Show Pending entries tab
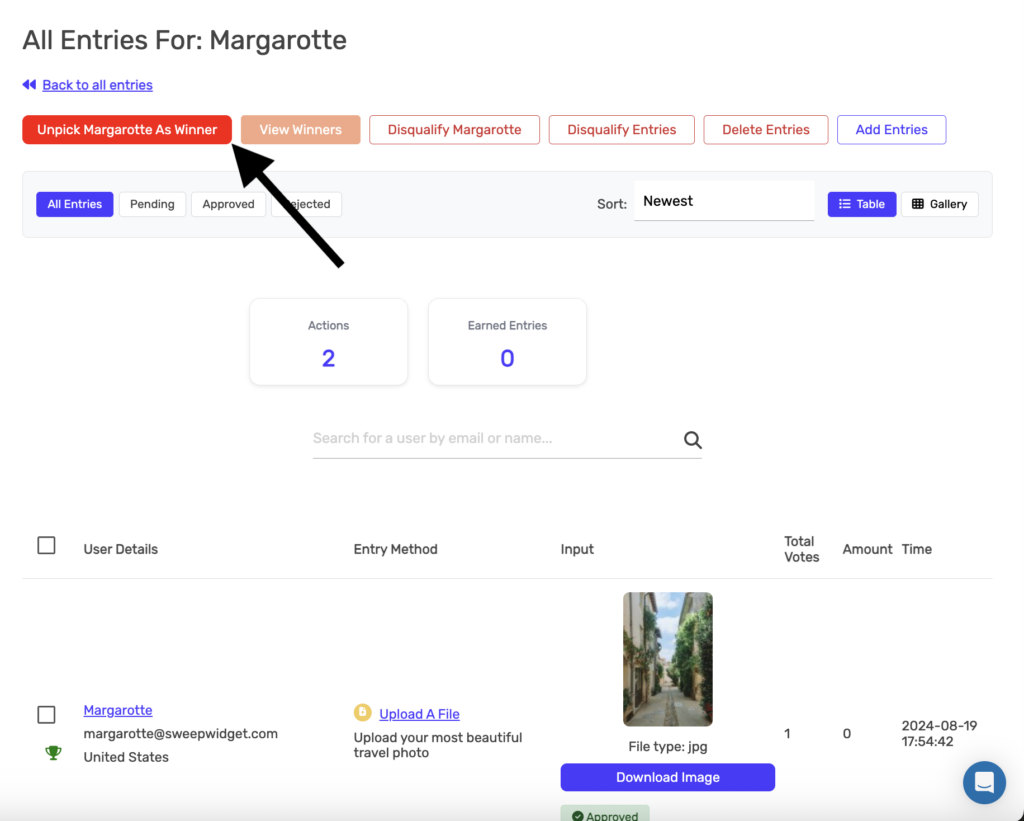This screenshot has height=821, width=1024. pyautogui.click(x=152, y=204)
